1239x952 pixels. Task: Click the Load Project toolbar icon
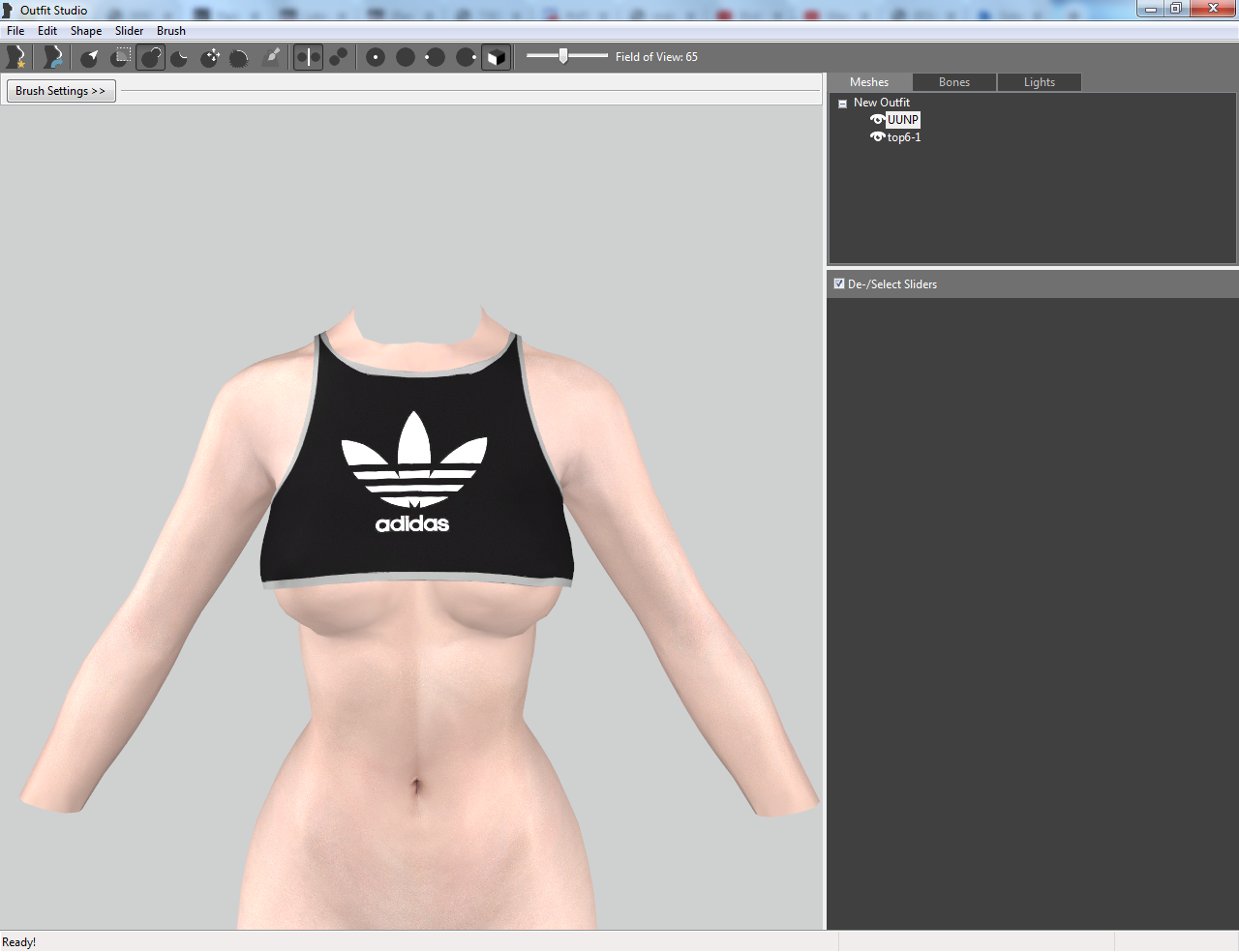pyautogui.click(x=53, y=57)
